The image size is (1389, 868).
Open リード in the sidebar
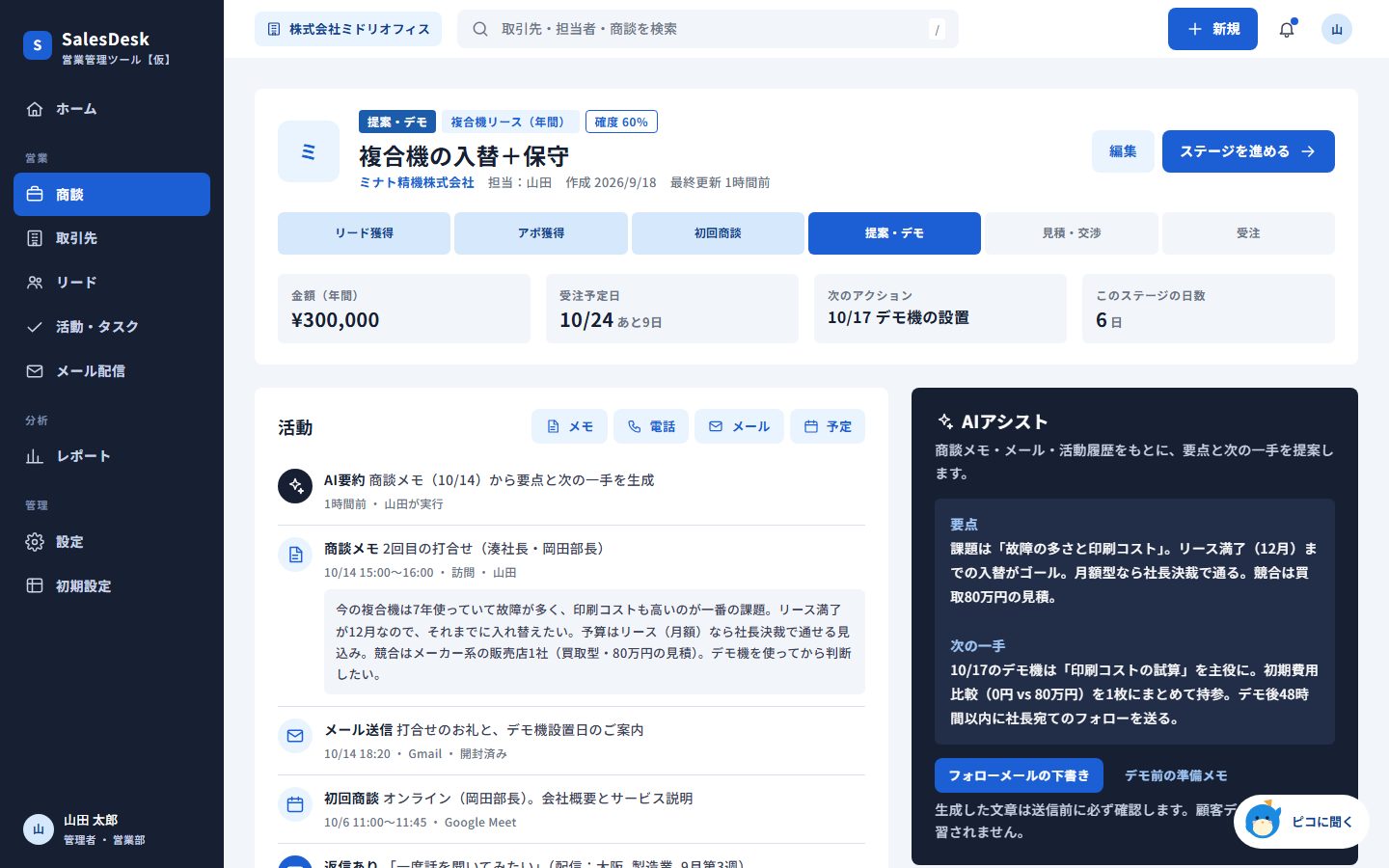coord(112,283)
